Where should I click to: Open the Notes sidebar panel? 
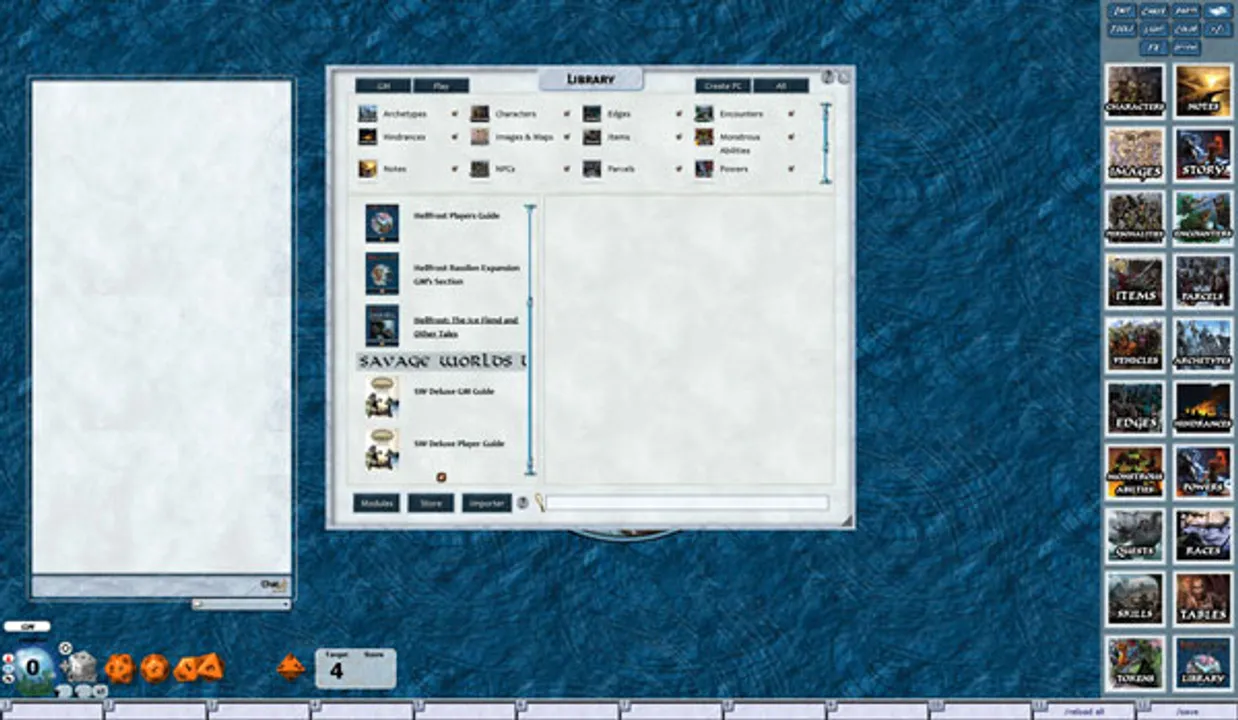click(x=1203, y=90)
